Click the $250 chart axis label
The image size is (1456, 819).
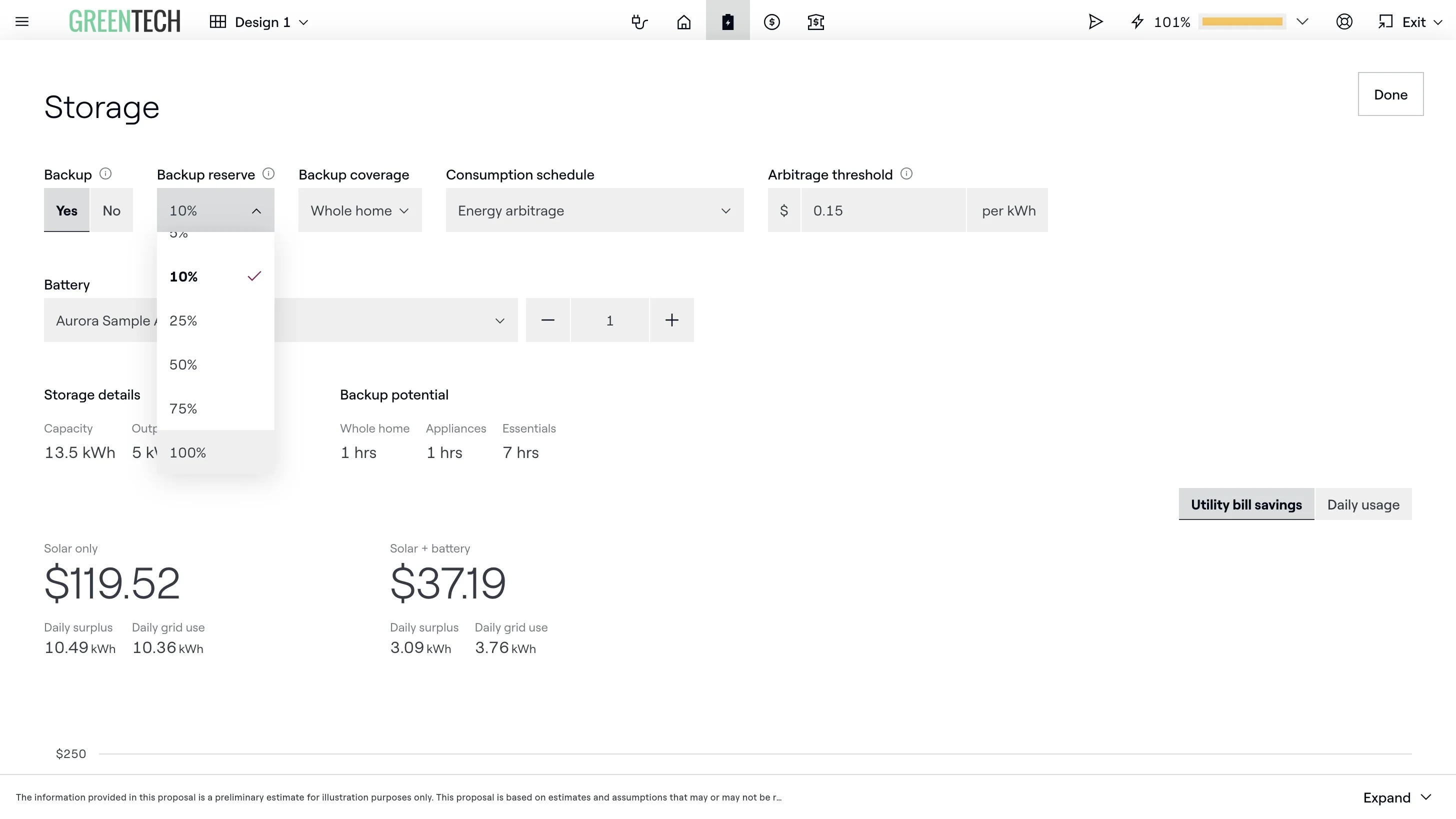[70, 754]
